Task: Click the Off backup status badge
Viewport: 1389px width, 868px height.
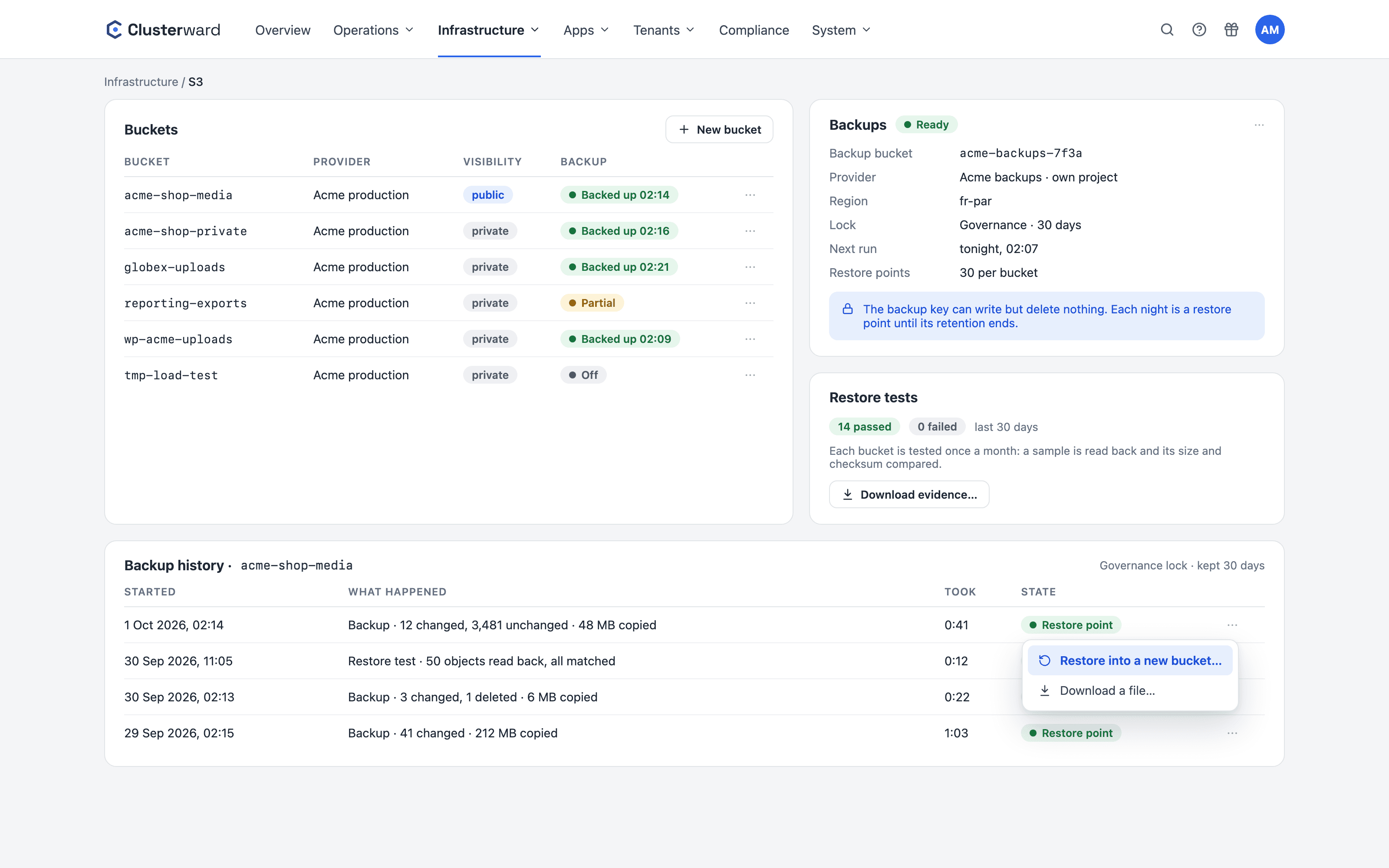Action: 583,375
